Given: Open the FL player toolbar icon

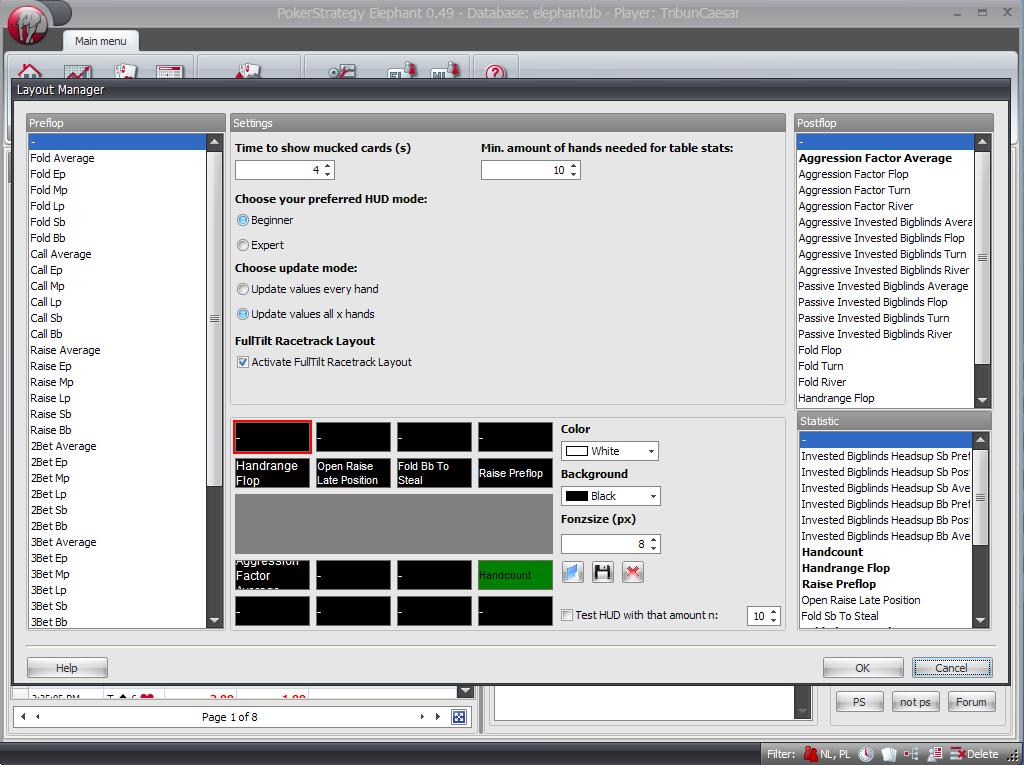Looking at the screenshot, I should [x=402, y=70].
